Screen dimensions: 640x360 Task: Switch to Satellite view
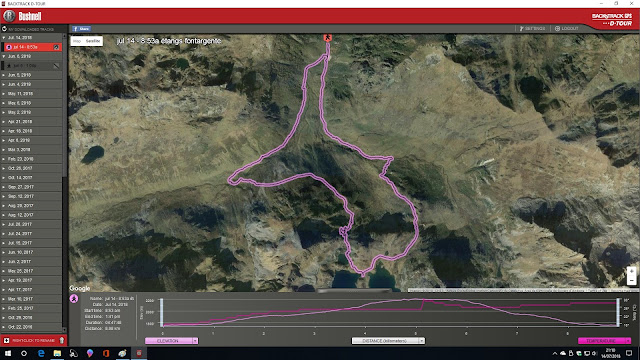[93, 41]
